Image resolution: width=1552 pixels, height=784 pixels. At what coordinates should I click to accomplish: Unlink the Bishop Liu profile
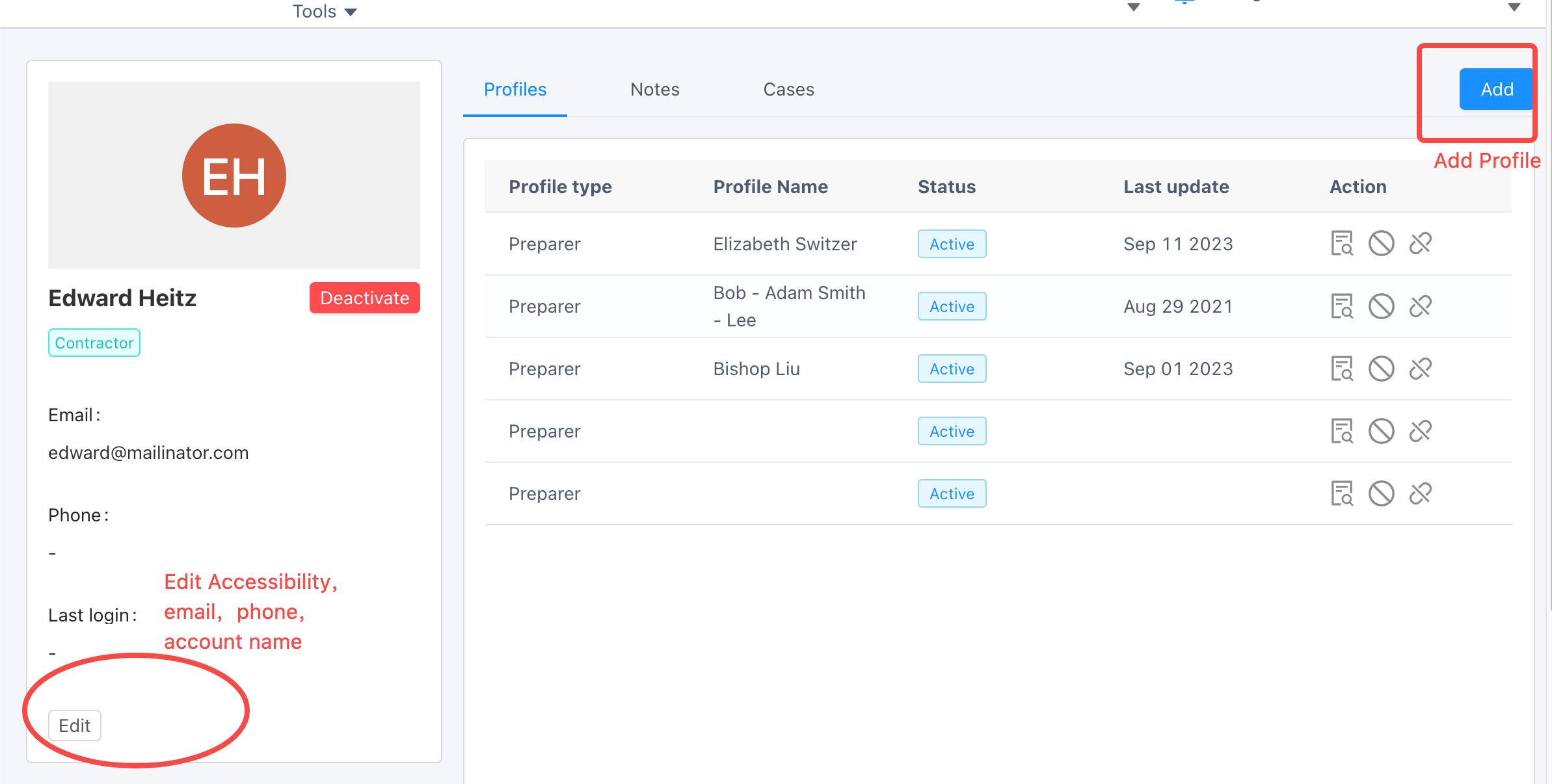(1421, 369)
